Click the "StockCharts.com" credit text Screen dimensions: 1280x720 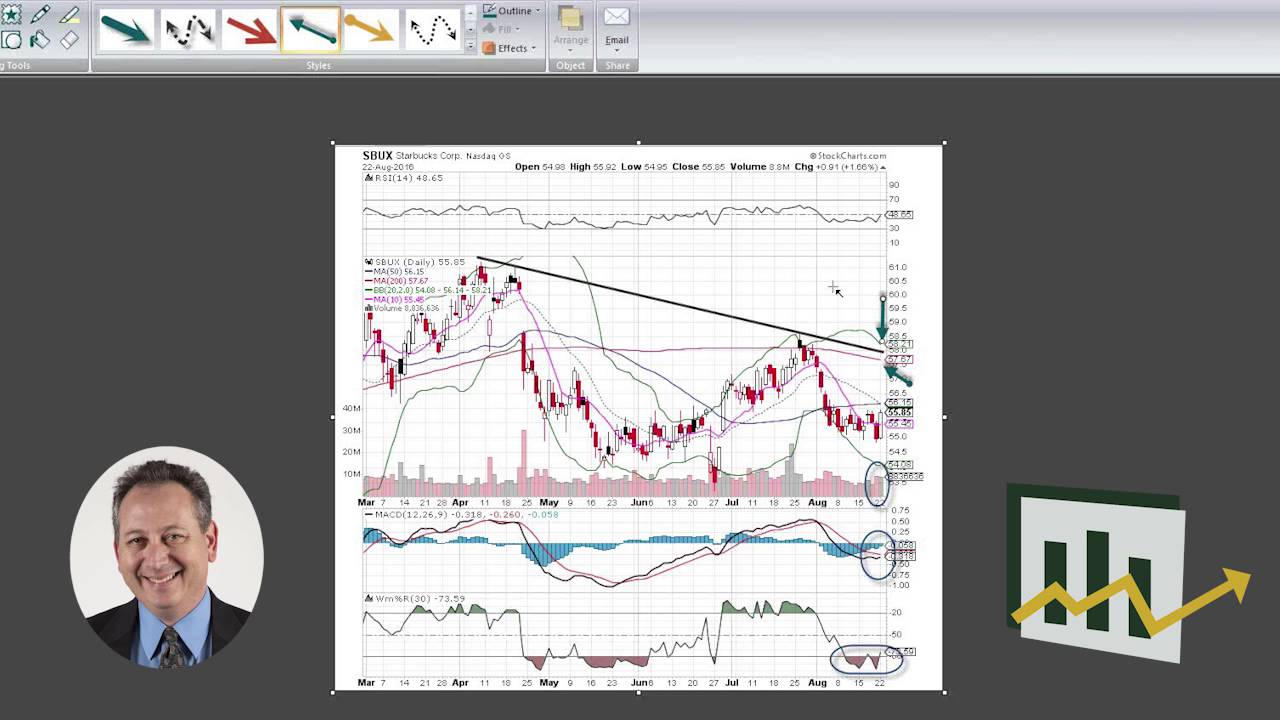click(850, 156)
